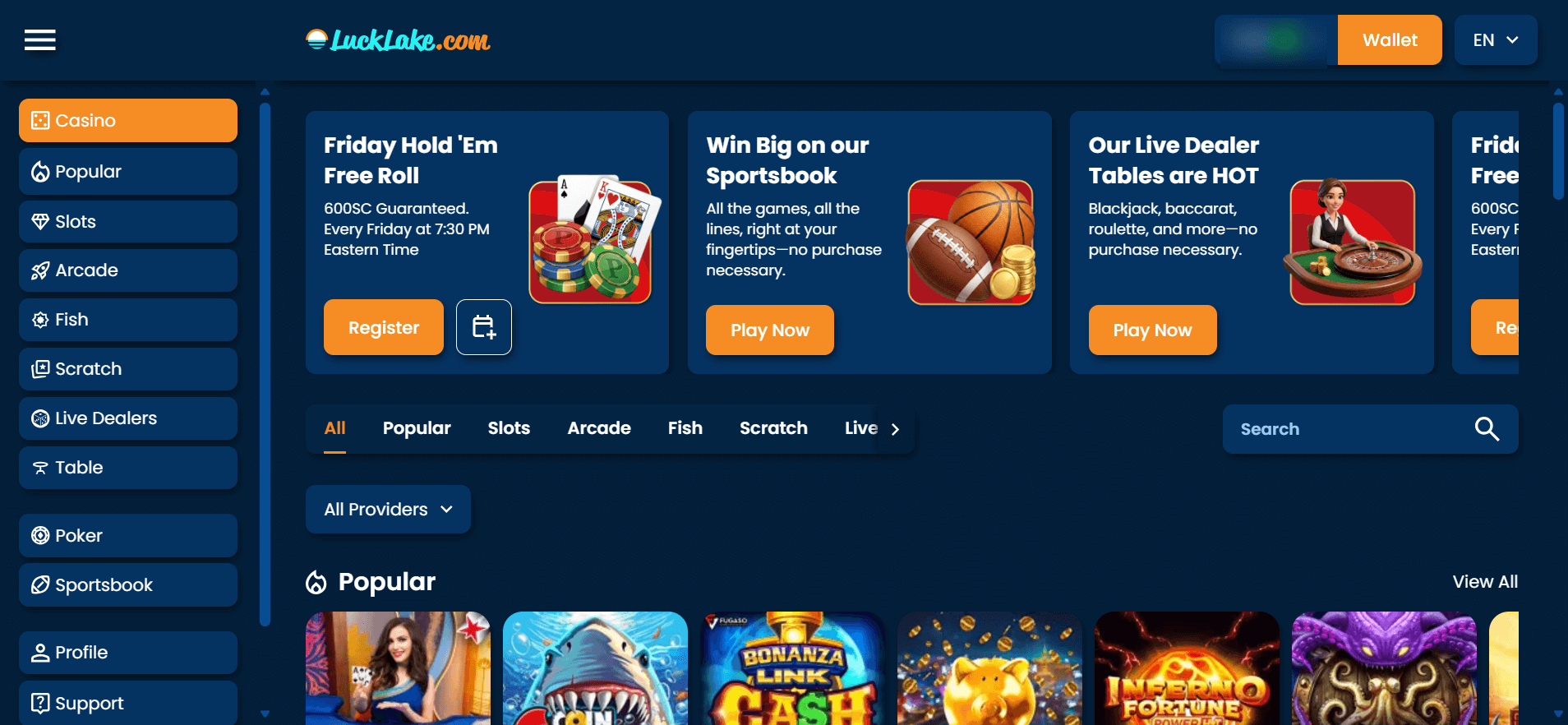
Task: Click the category tabs right arrow
Action: pyautogui.click(x=895, y=429)
